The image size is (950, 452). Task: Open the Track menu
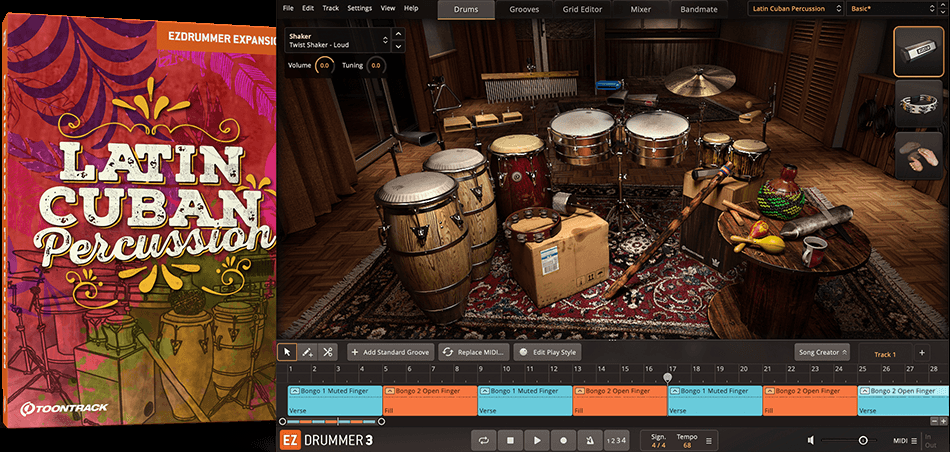click(x=331, y=8)
